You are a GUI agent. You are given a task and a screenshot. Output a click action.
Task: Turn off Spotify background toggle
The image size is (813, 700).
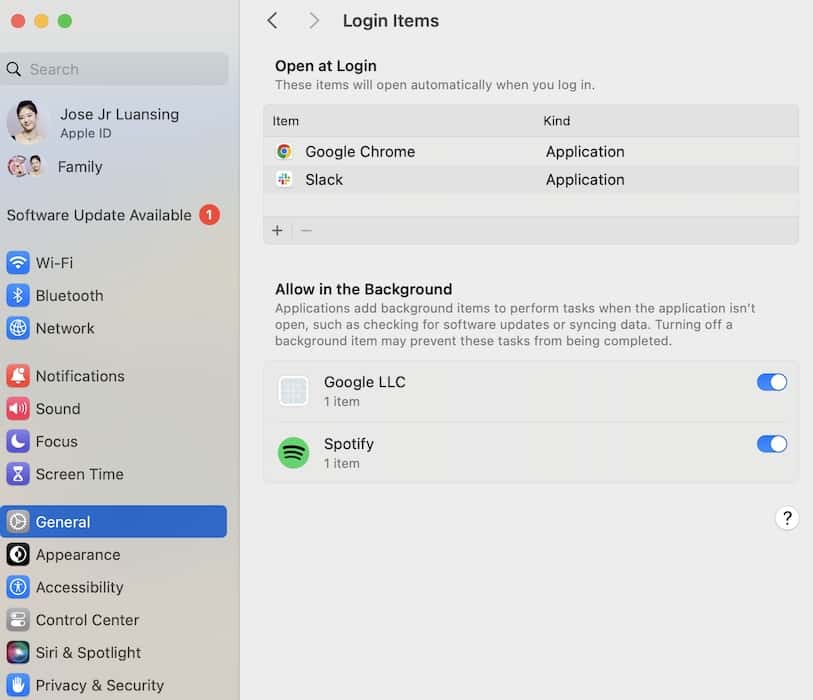(771, 444)
